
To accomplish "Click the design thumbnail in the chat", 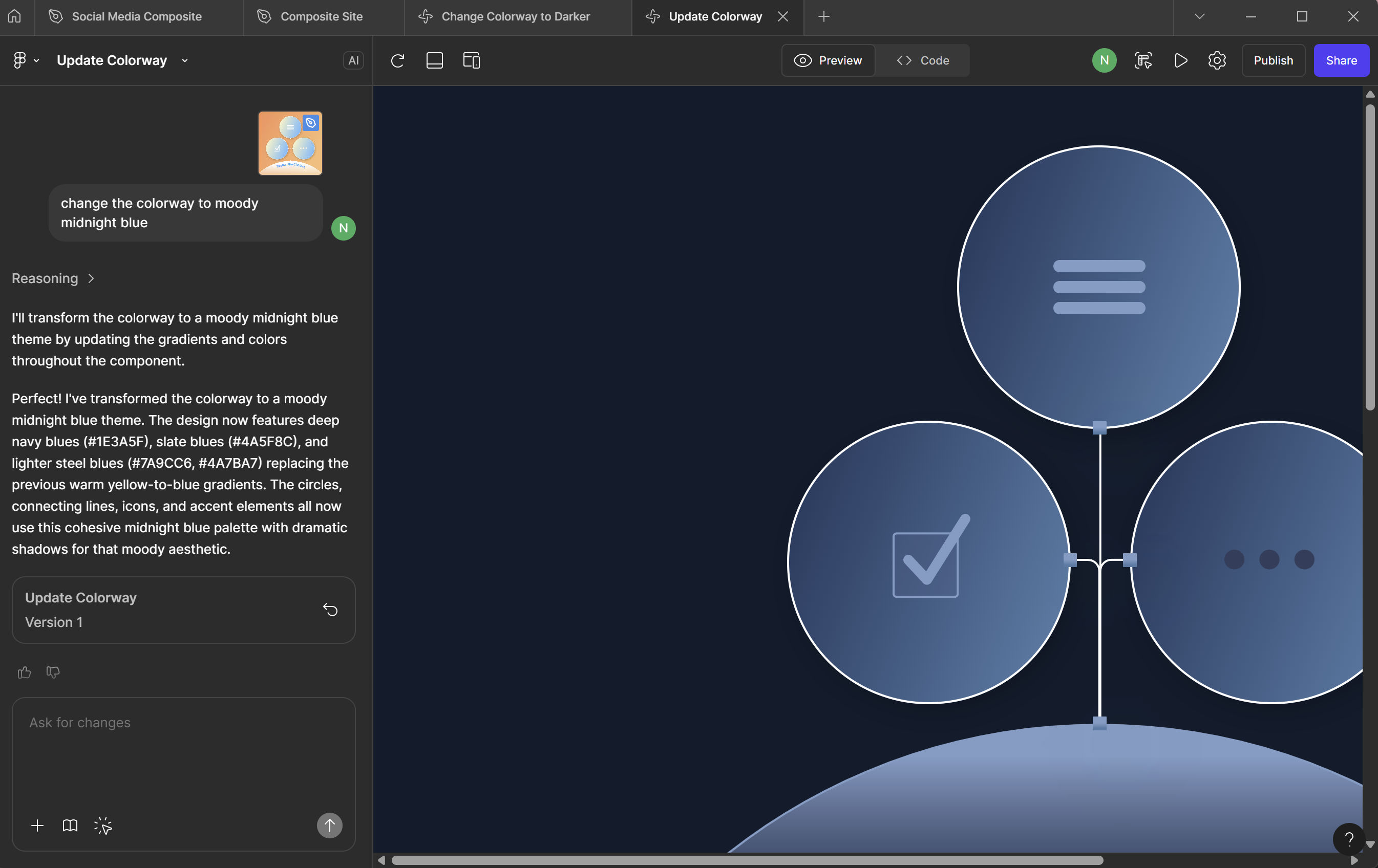I will tap(289, 143).
